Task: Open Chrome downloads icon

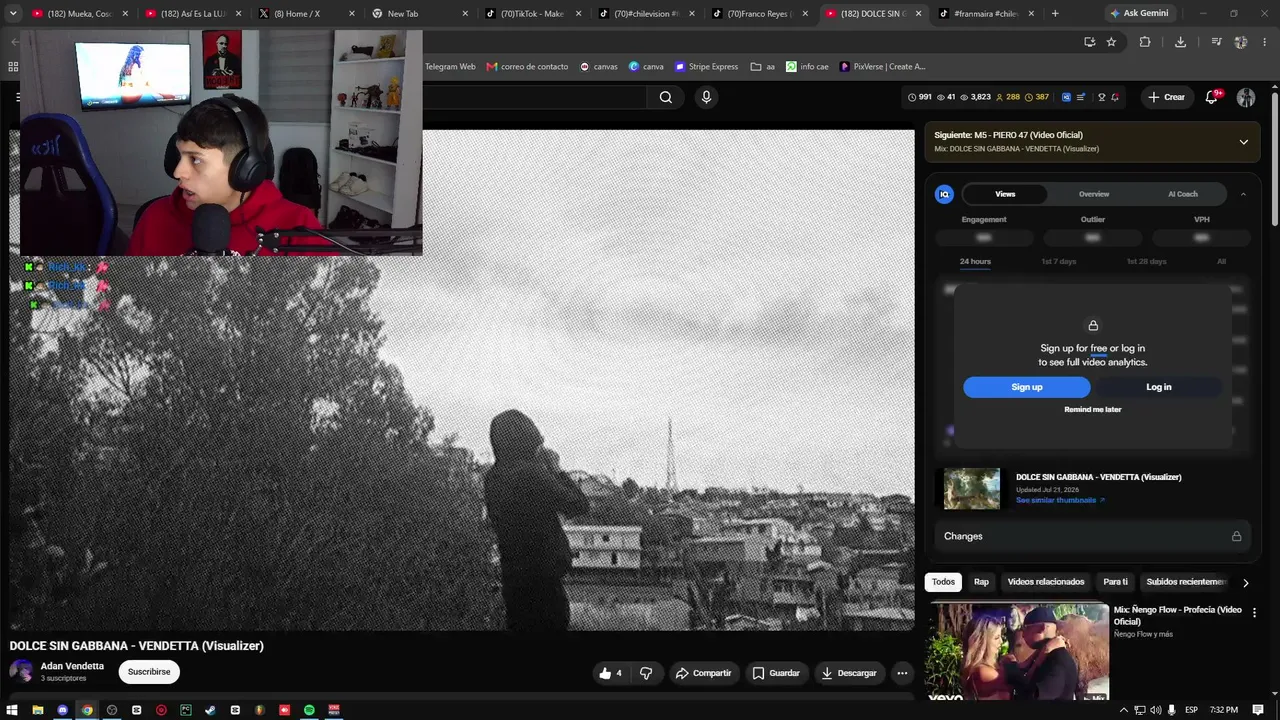Action: click(x=1180, y=42)
